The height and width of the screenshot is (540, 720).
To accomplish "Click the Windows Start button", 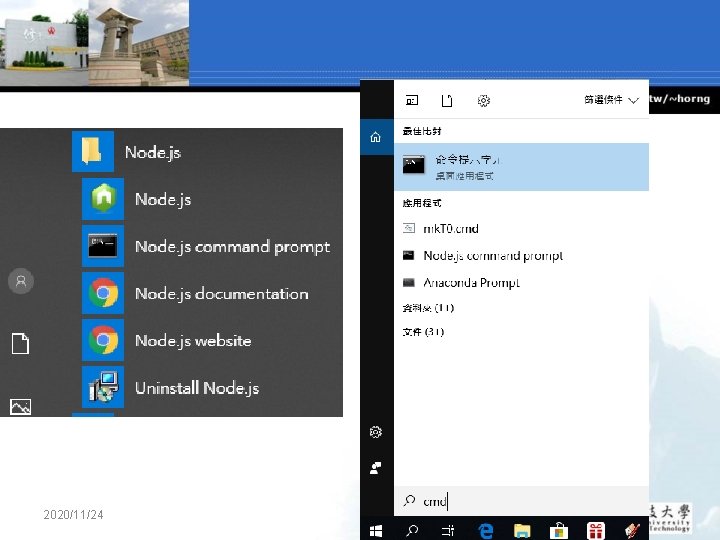I will click(x=376, y=531).
